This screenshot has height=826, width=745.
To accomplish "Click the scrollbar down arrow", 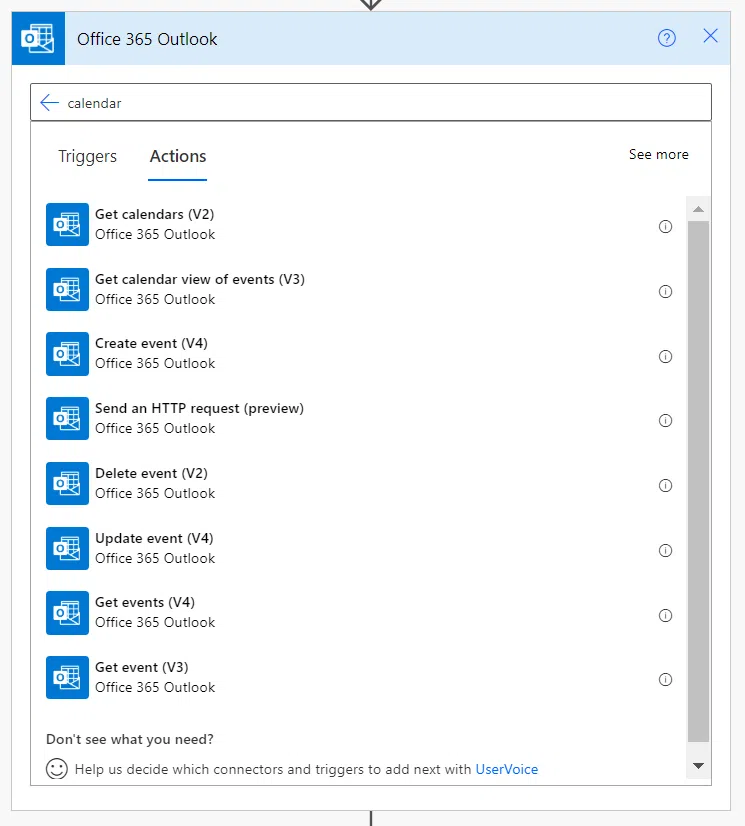I will click(699, 765).
